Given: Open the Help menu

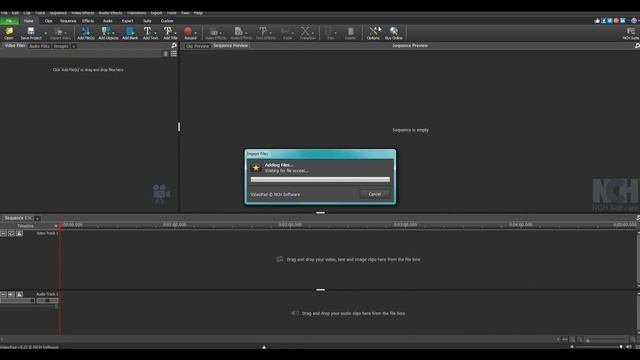Looking at the screenshot, I should coord(198,13).
